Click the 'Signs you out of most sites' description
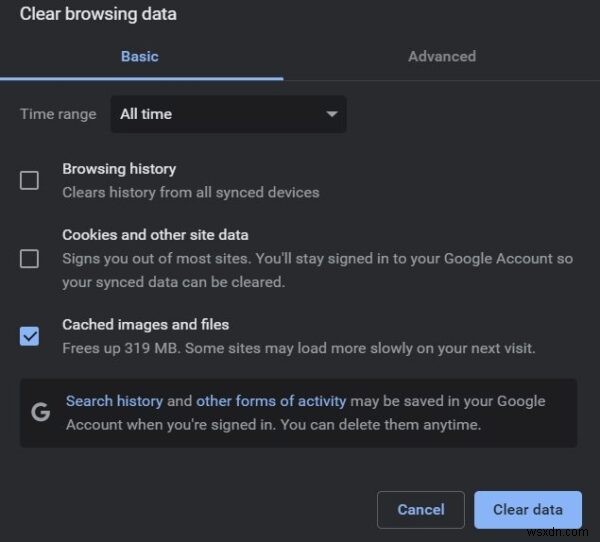The height and width of the screenshot is (542, 600). click(317, 259)
